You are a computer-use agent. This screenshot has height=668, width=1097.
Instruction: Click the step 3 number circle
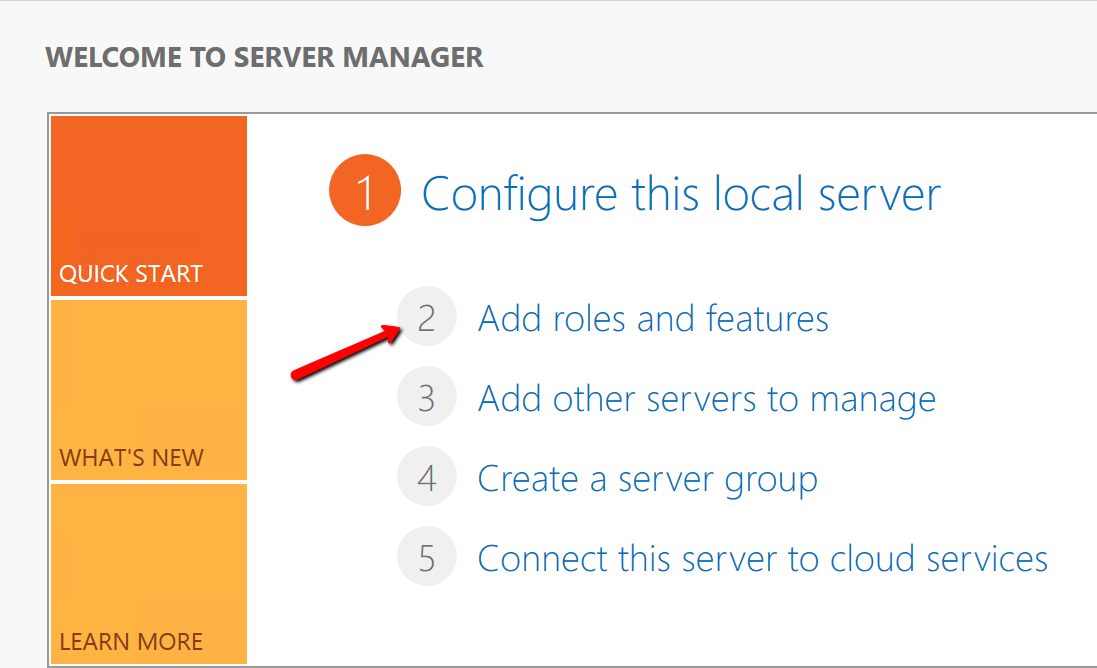(427, 397)
